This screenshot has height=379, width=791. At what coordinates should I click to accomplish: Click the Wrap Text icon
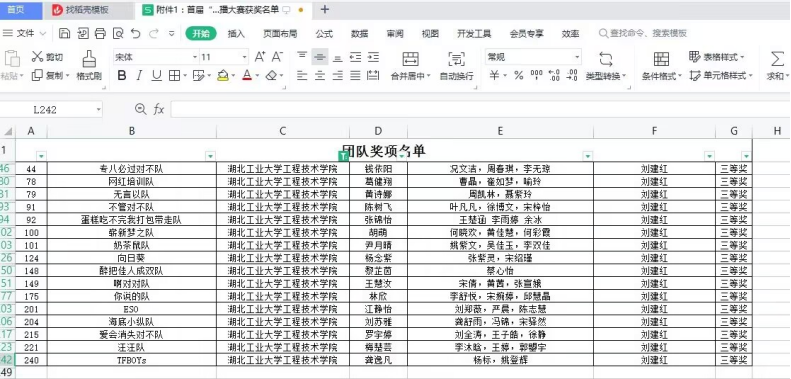coord(457,59)
